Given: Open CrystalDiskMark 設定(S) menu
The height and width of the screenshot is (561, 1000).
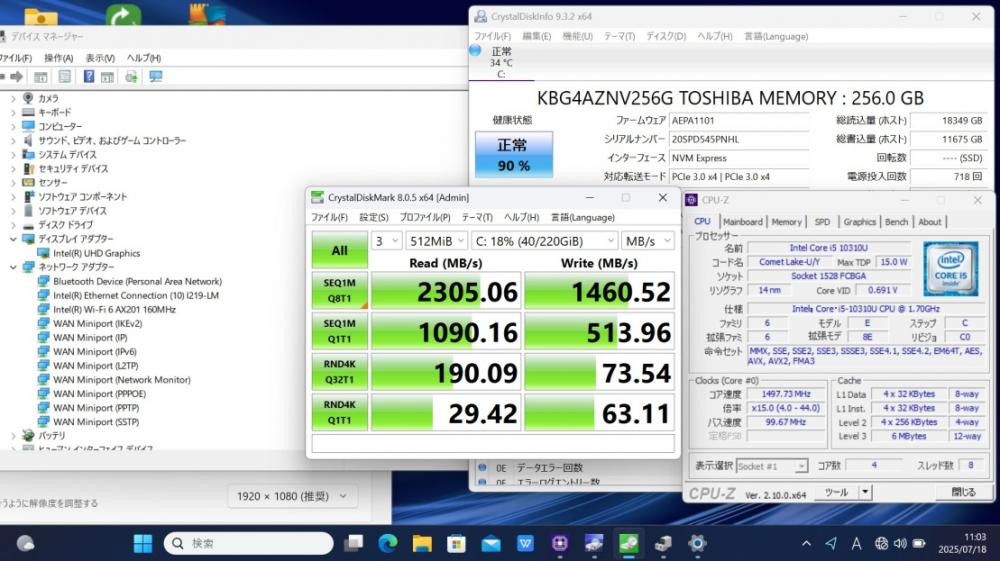Looking at the screenshot, I should (374, 217).
